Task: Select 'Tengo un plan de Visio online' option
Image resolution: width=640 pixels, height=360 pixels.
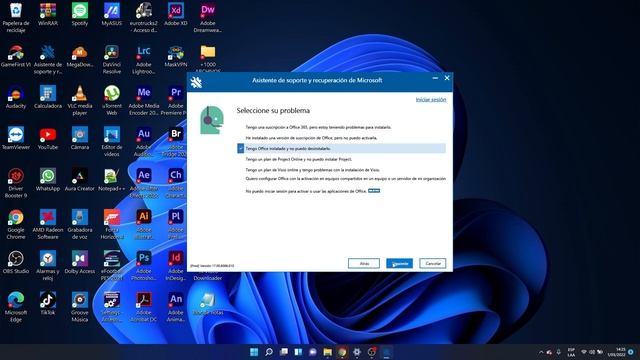Action: coord(312,170)
